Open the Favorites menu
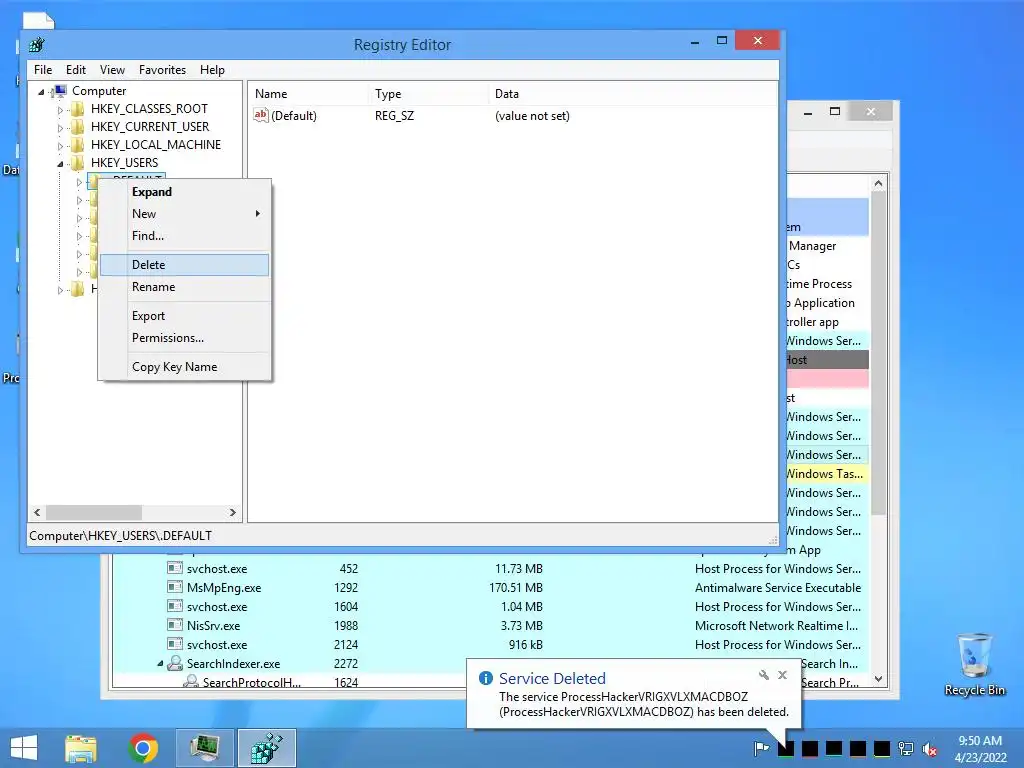The height and width of the screenshot is (768, 1024). tap(162, 70)
